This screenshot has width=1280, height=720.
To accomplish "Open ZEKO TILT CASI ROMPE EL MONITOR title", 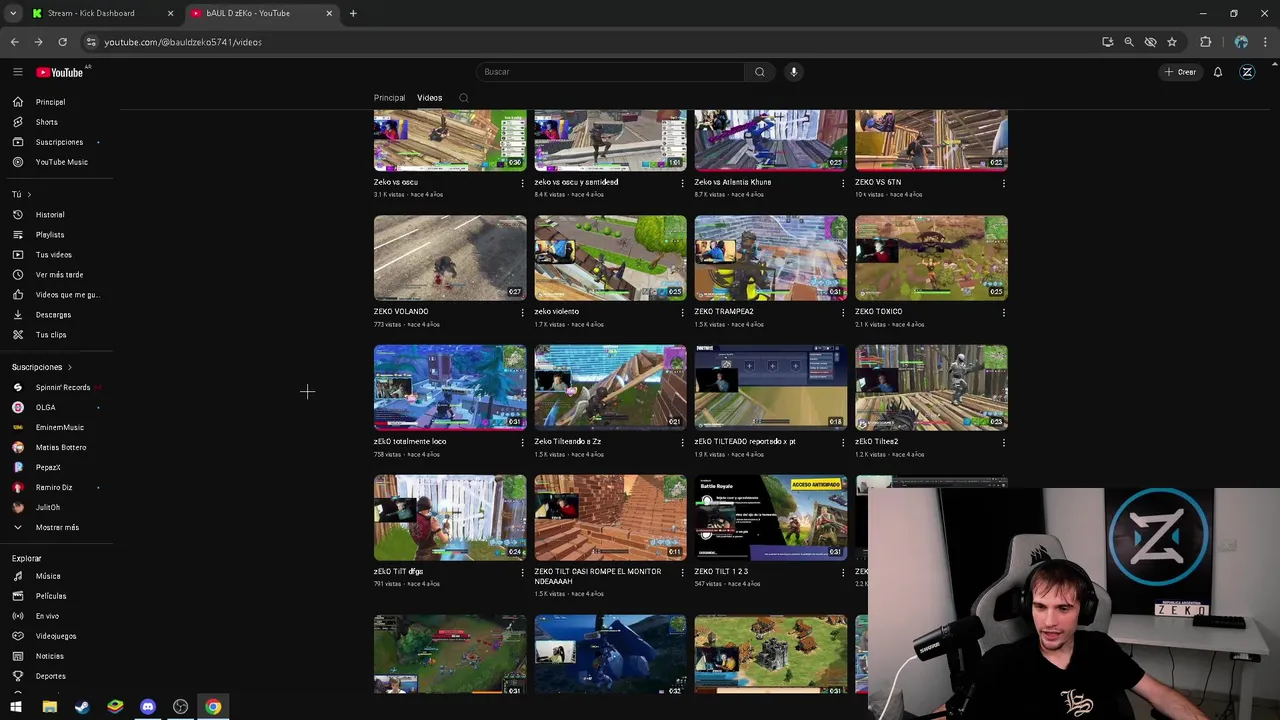I will [x=598, y=576].
